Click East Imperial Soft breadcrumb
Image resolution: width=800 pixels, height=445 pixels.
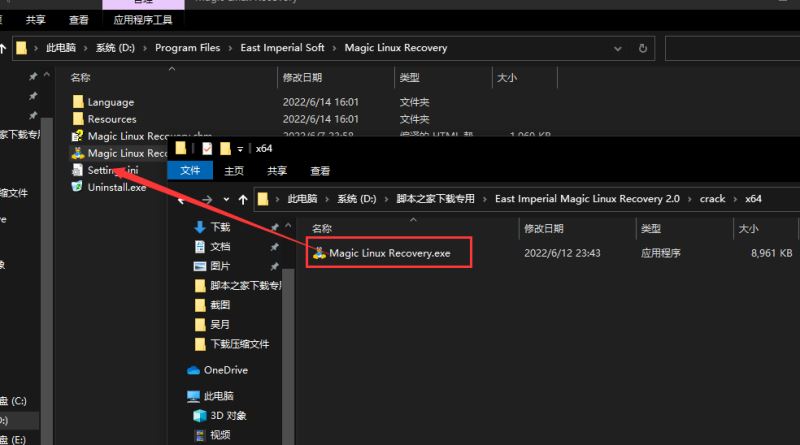coord(282,48)
